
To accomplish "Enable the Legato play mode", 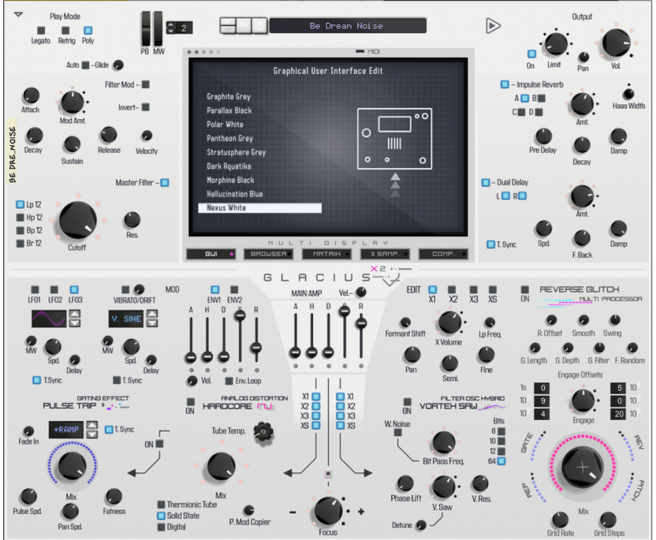I will click(x=42, y=31).
